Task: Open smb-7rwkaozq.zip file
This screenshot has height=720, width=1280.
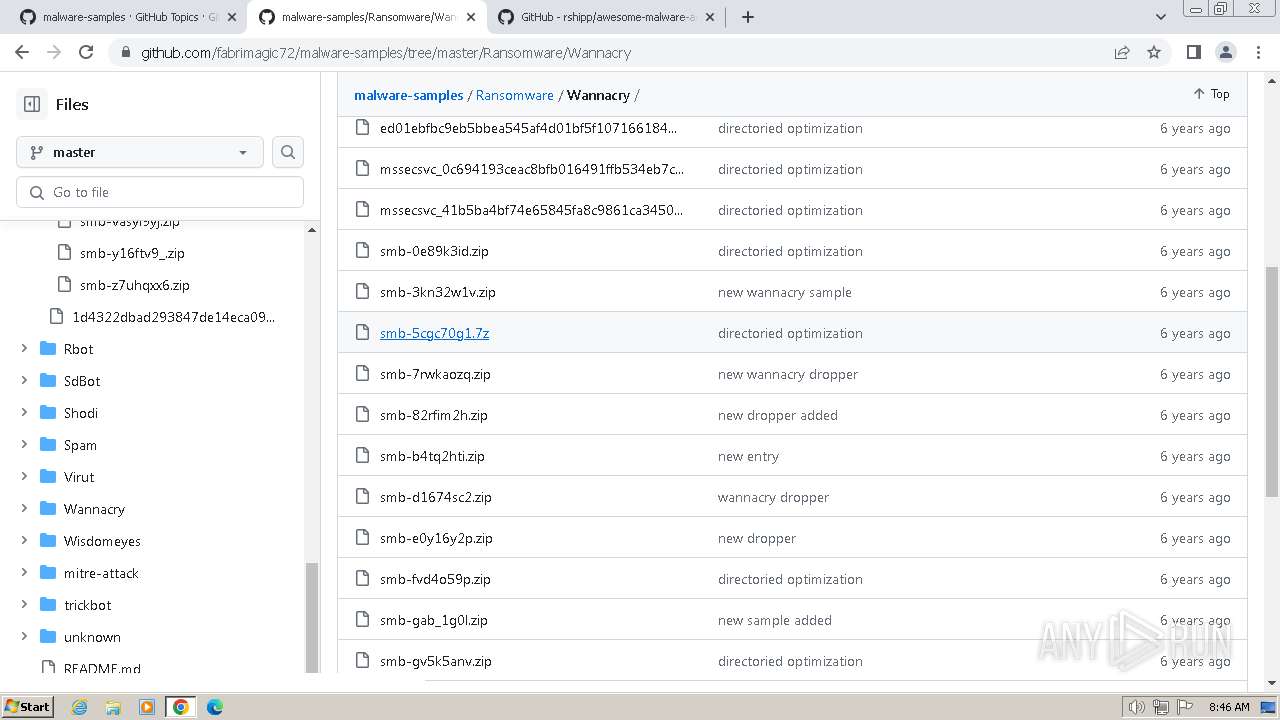Action: click(435, 374)
